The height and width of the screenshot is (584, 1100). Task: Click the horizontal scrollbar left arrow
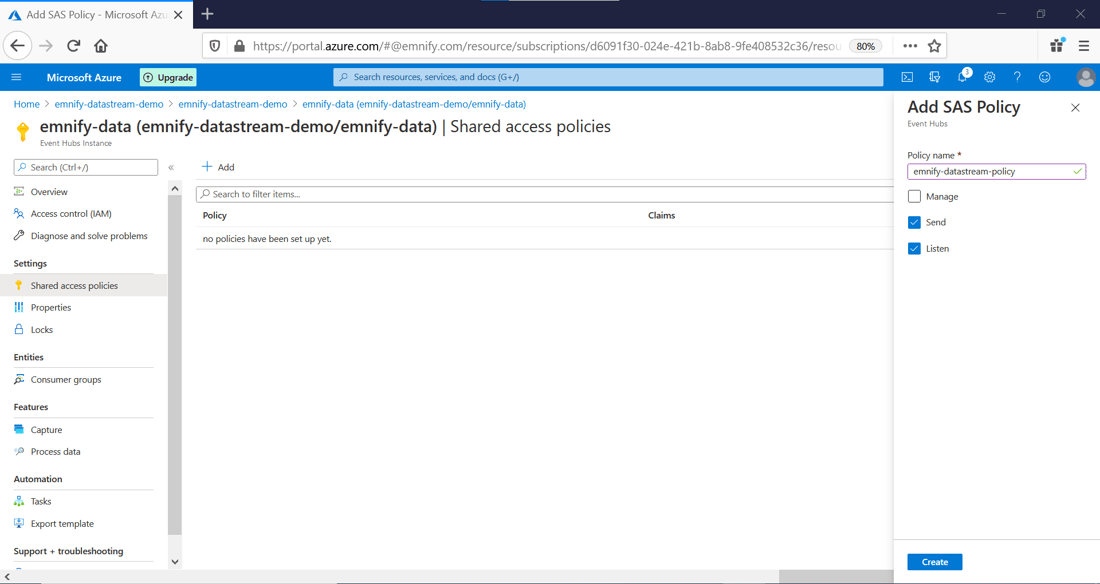(x=6, y=576)
